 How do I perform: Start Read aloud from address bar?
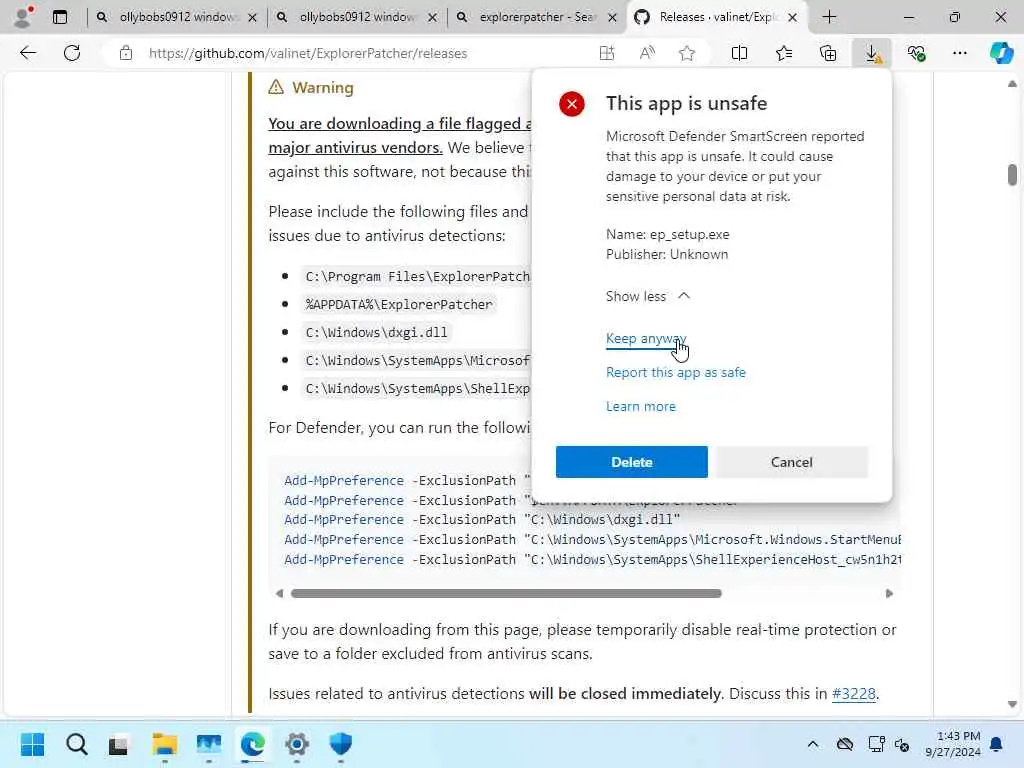(647, 53)
